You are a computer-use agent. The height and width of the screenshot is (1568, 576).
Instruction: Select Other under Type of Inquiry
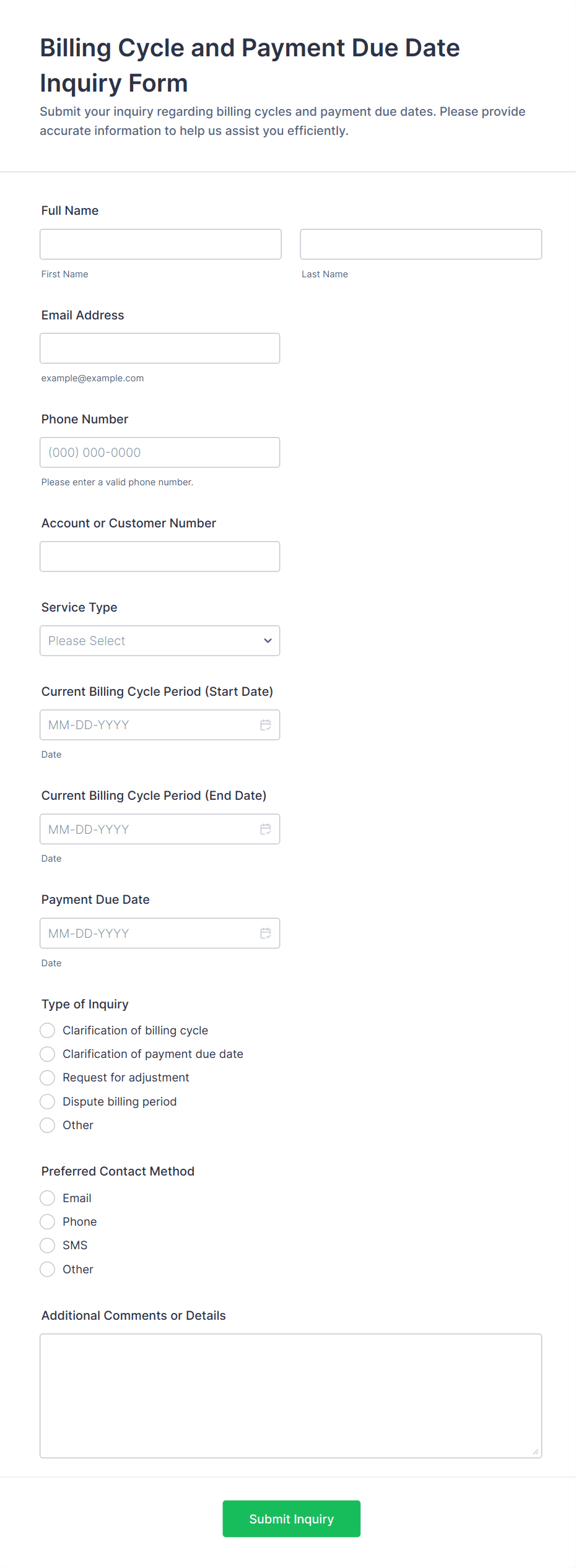pyautogui.click(x=48, y=1125)
